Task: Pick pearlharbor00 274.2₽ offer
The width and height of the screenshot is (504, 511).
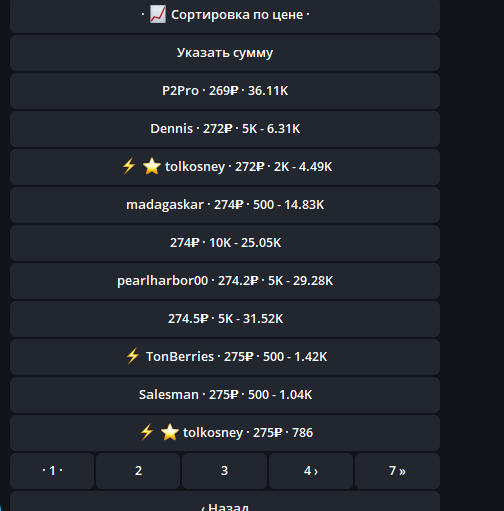Action: coord(225,281)
